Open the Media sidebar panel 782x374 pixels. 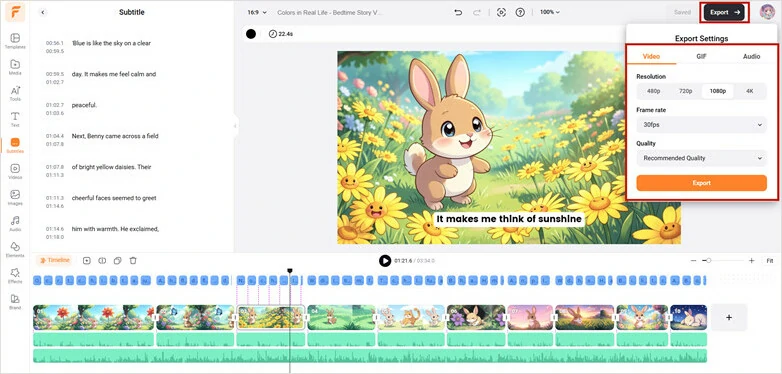[15, 67]
